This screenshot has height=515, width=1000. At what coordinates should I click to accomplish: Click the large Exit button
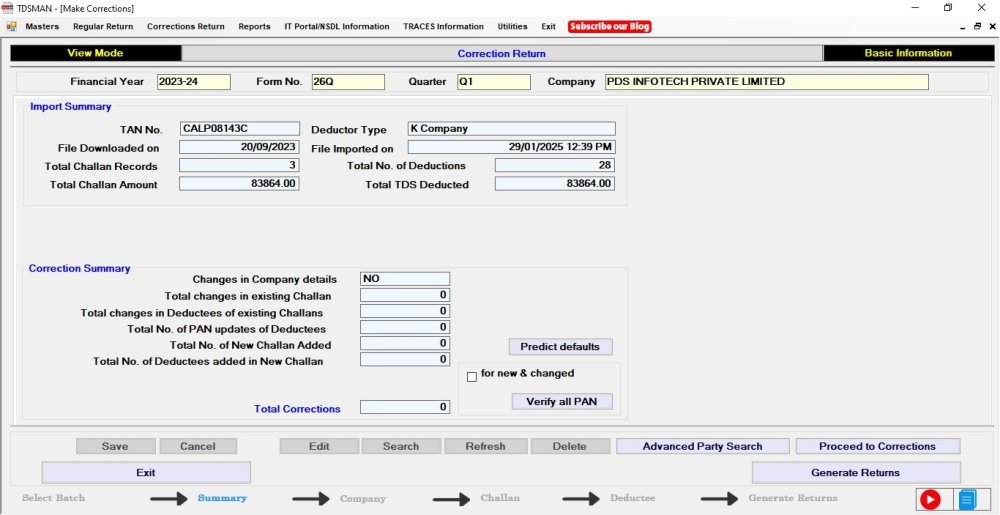tap(146, 473)
